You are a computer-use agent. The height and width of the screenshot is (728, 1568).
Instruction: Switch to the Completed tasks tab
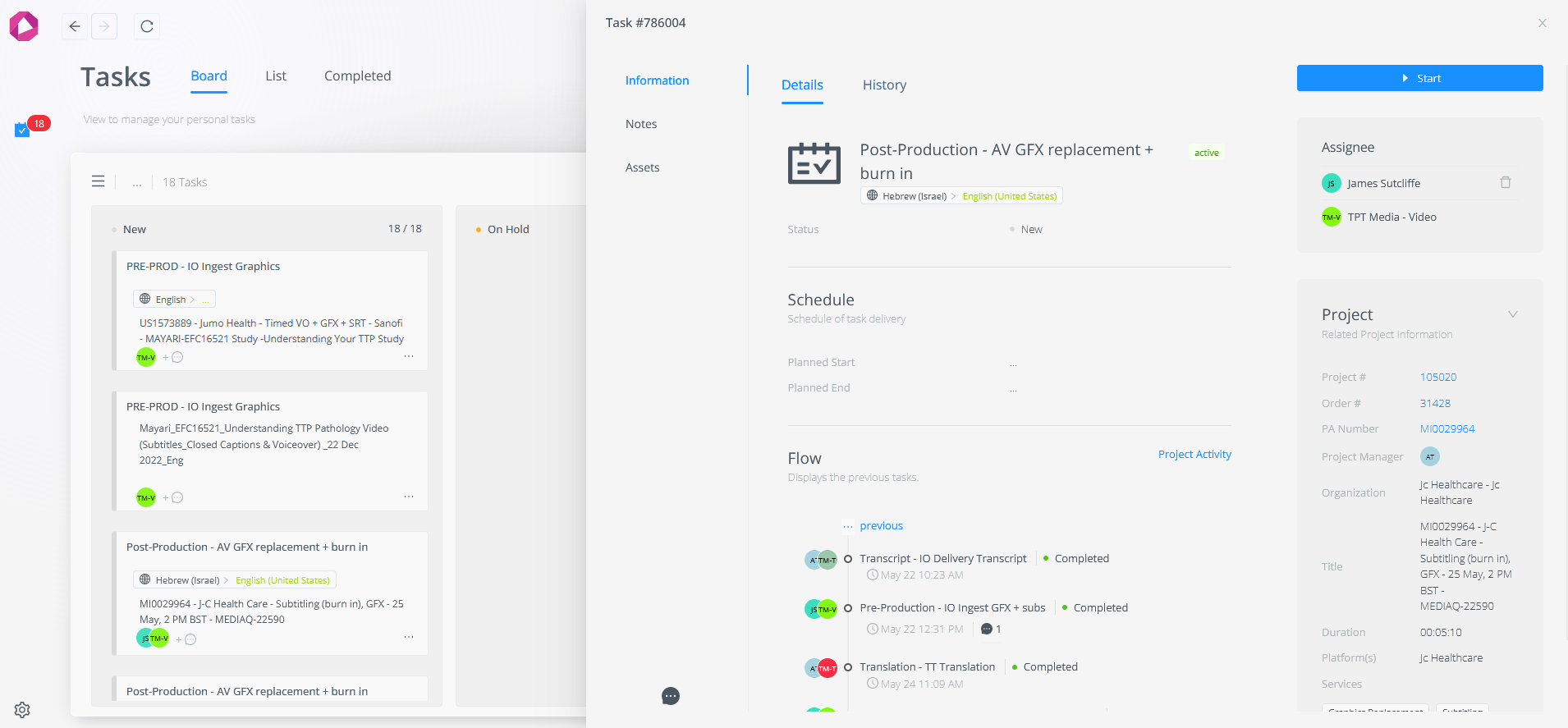(x=357, y=76)
